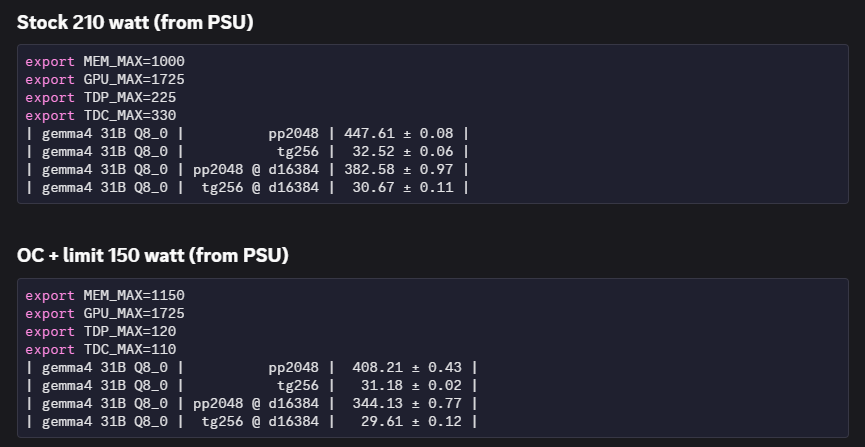The image size is (865, 447).
Task: Click TDP_MAX=120 line
Action: (x=101, y=331)
